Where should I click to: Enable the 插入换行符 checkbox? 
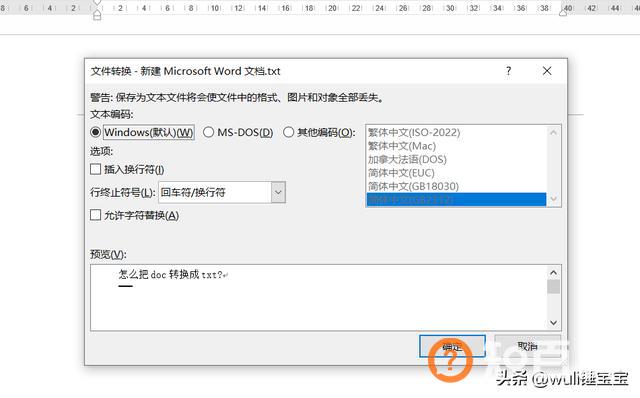(96, 169)
